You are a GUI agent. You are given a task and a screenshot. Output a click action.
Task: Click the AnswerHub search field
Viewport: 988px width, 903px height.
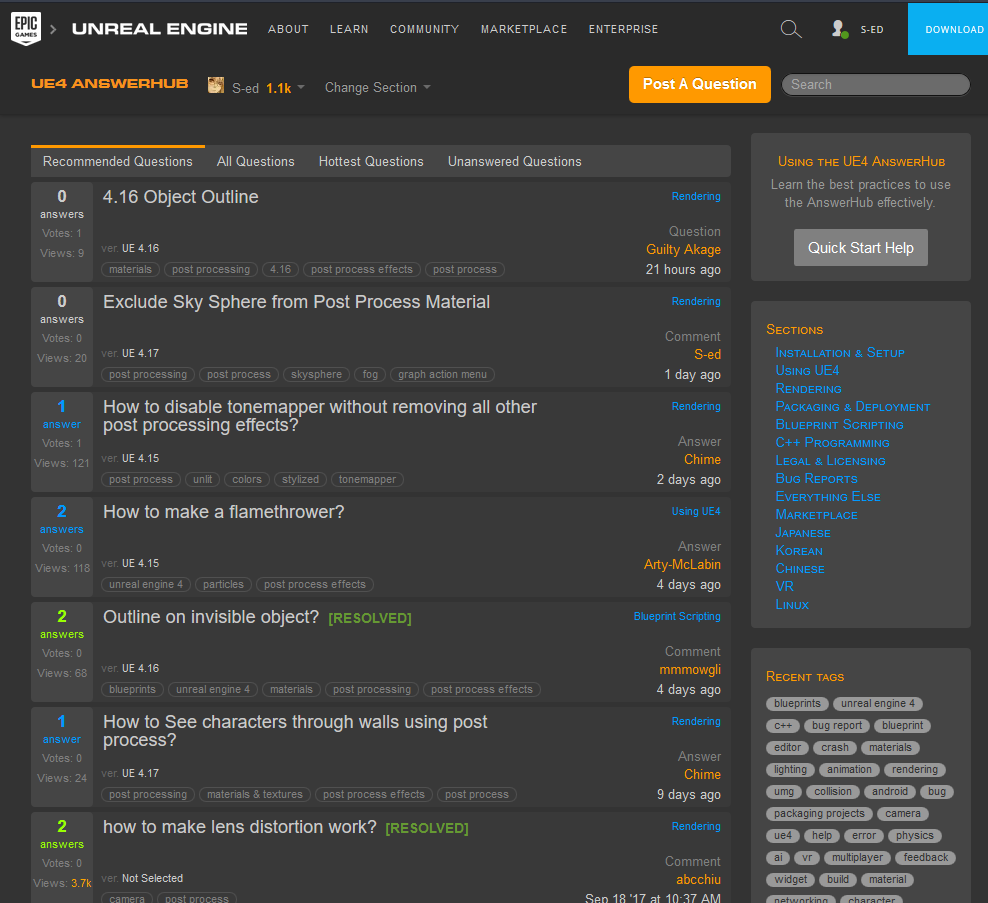(875, 84)
